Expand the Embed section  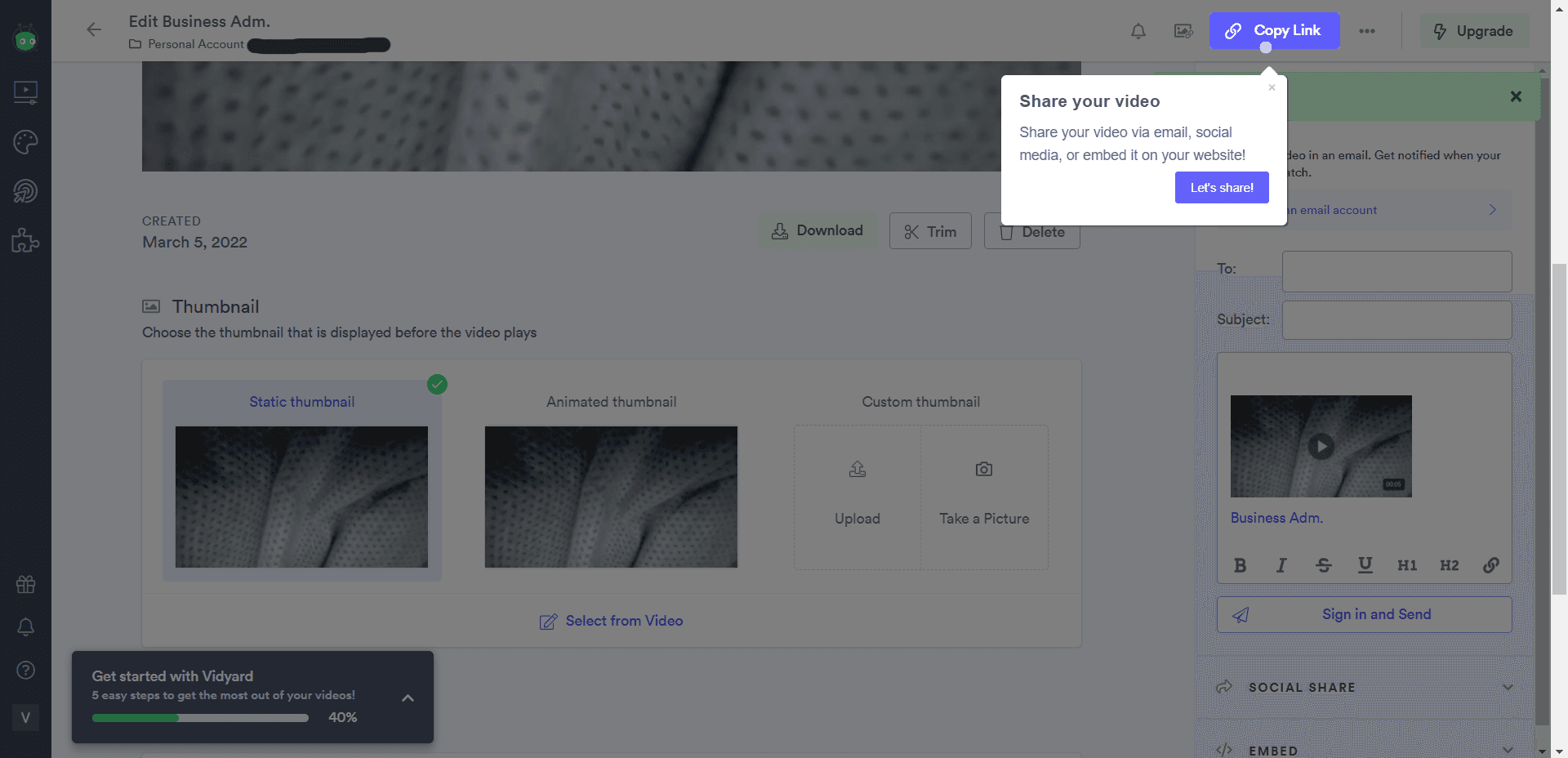tap(1365, 750)
